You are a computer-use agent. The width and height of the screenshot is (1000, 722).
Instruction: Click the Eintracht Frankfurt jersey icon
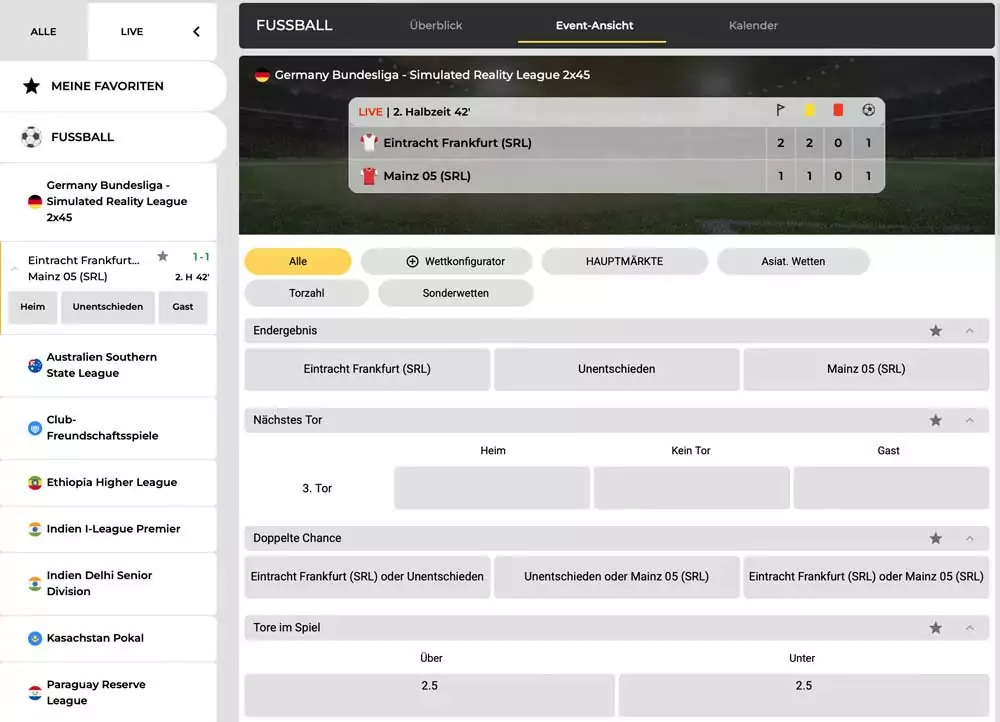coord(369,142)
